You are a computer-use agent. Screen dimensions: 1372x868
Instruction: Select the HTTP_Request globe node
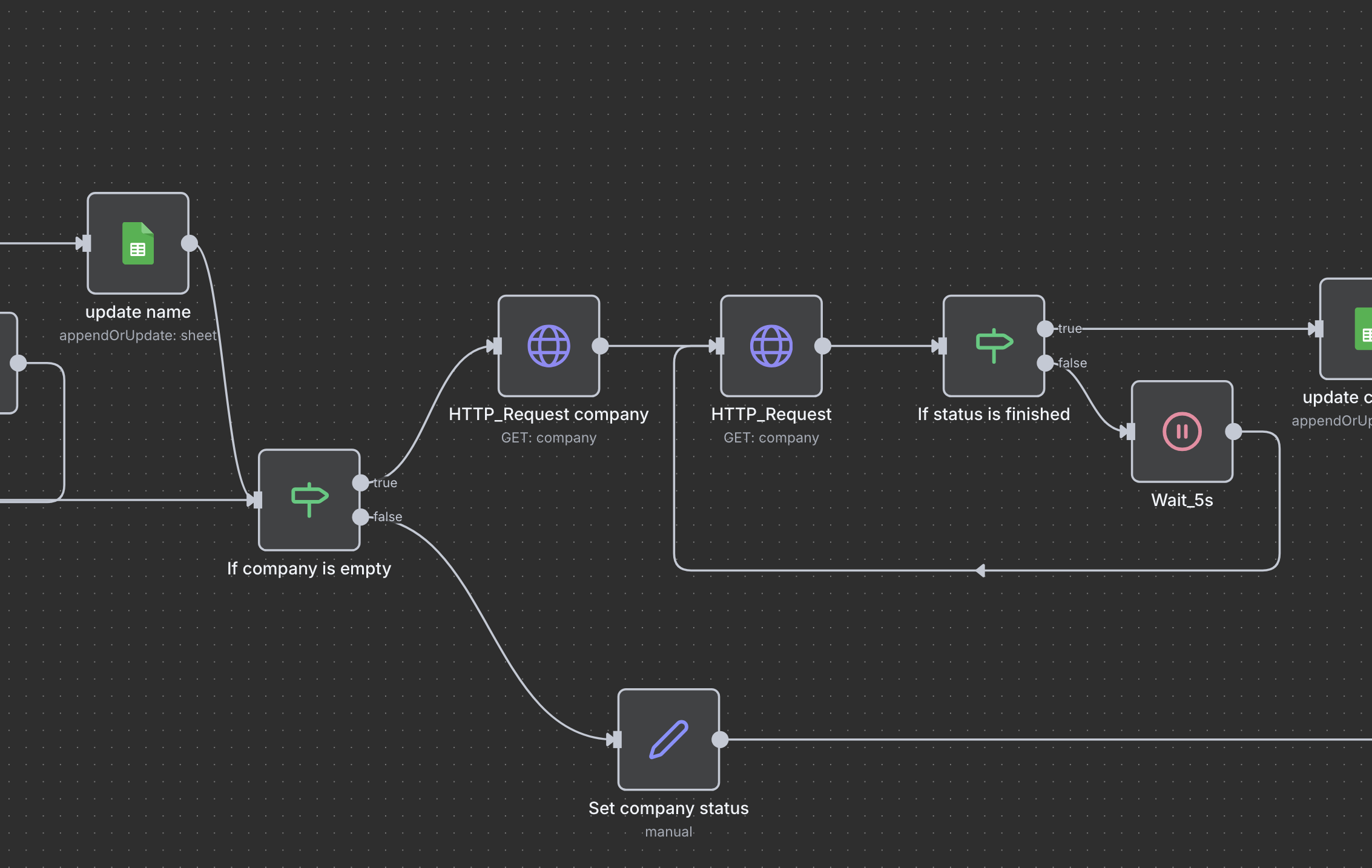point(771,346)
